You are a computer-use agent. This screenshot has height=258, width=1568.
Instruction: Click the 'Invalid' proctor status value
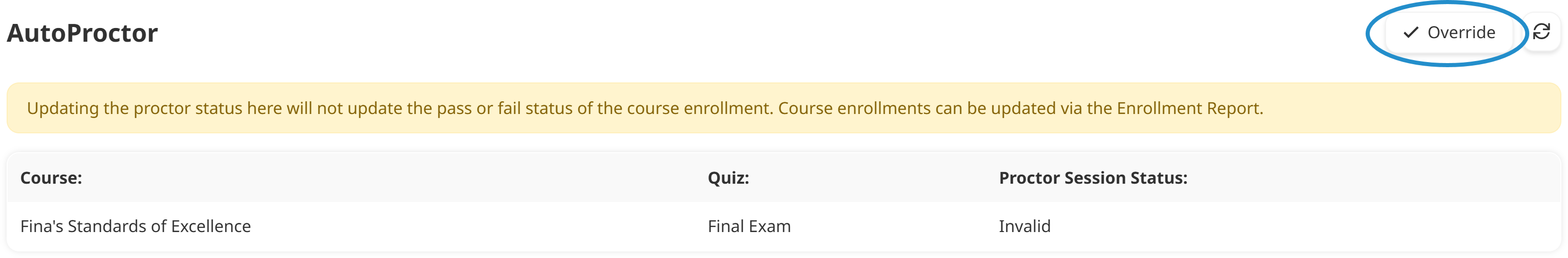click(1025, 226)
